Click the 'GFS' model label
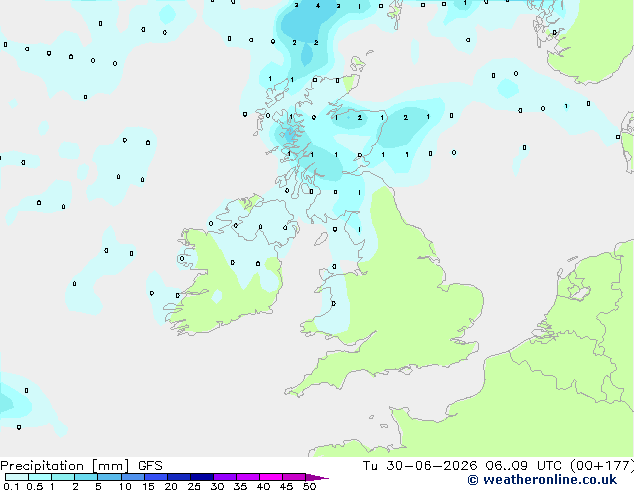Viewport: 634px width, 490px height. (150, 466)
